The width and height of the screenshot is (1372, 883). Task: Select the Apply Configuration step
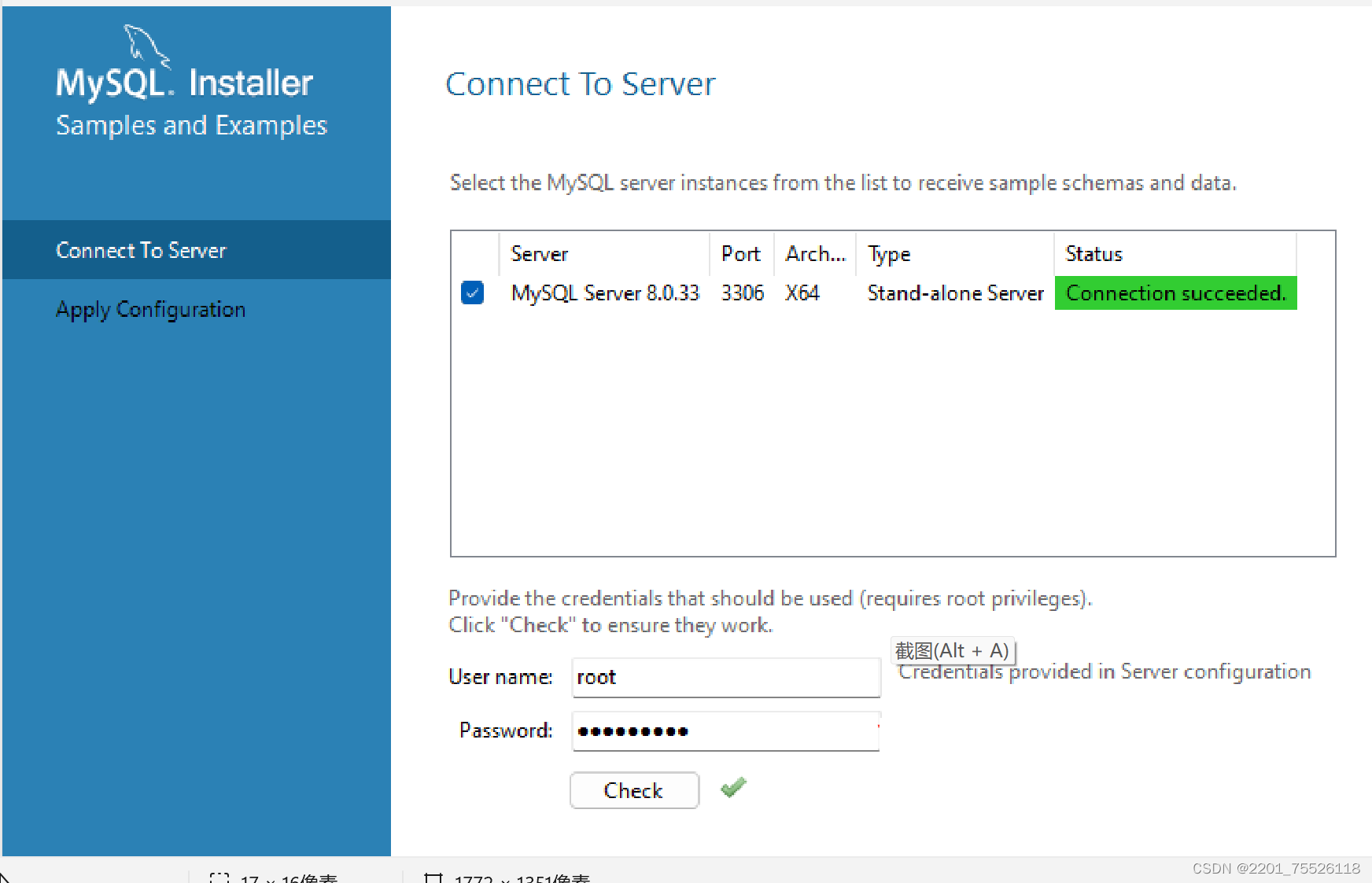tap(150, 309)
